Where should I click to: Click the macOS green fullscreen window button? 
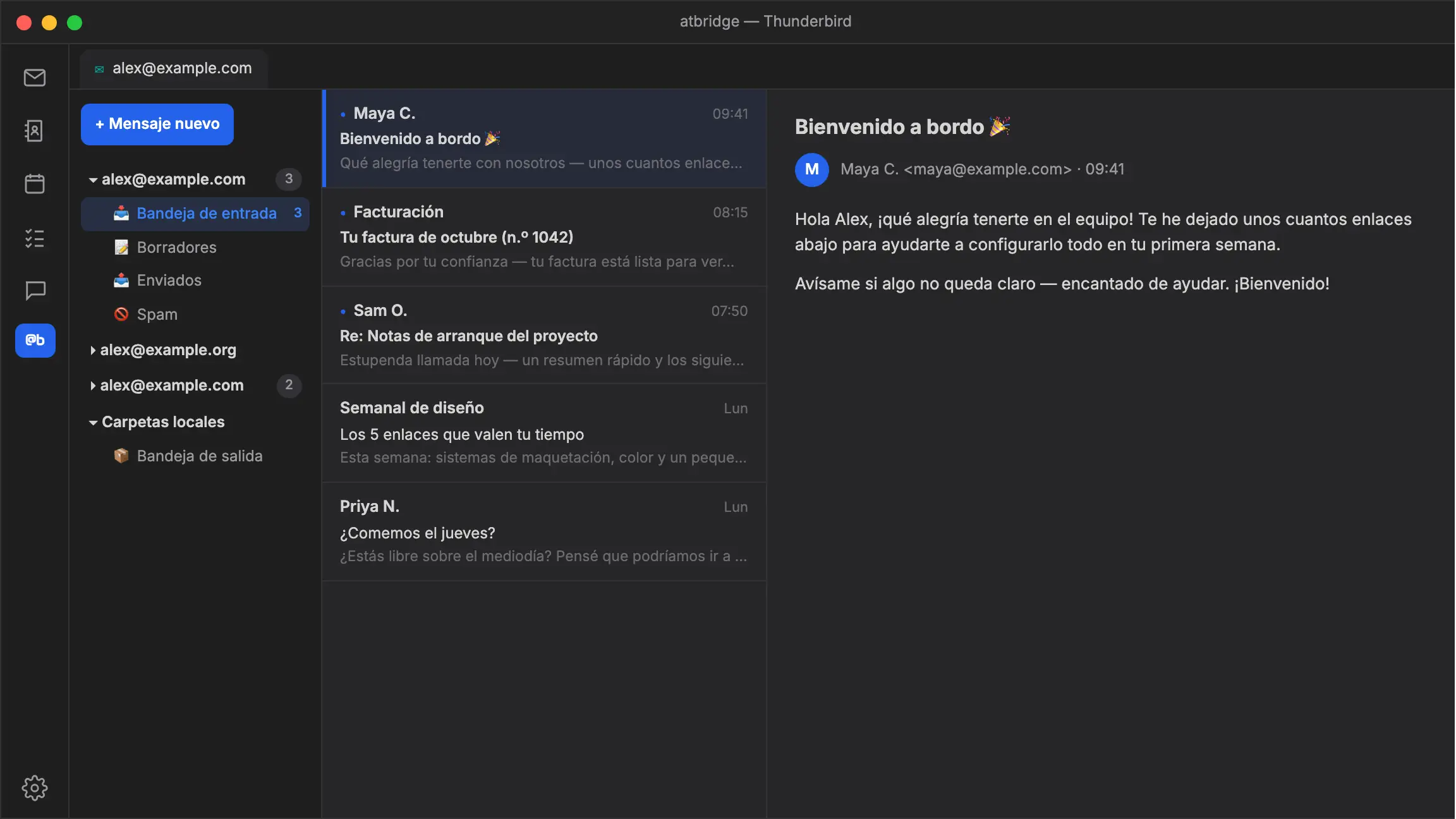click(x=75, y=23)
